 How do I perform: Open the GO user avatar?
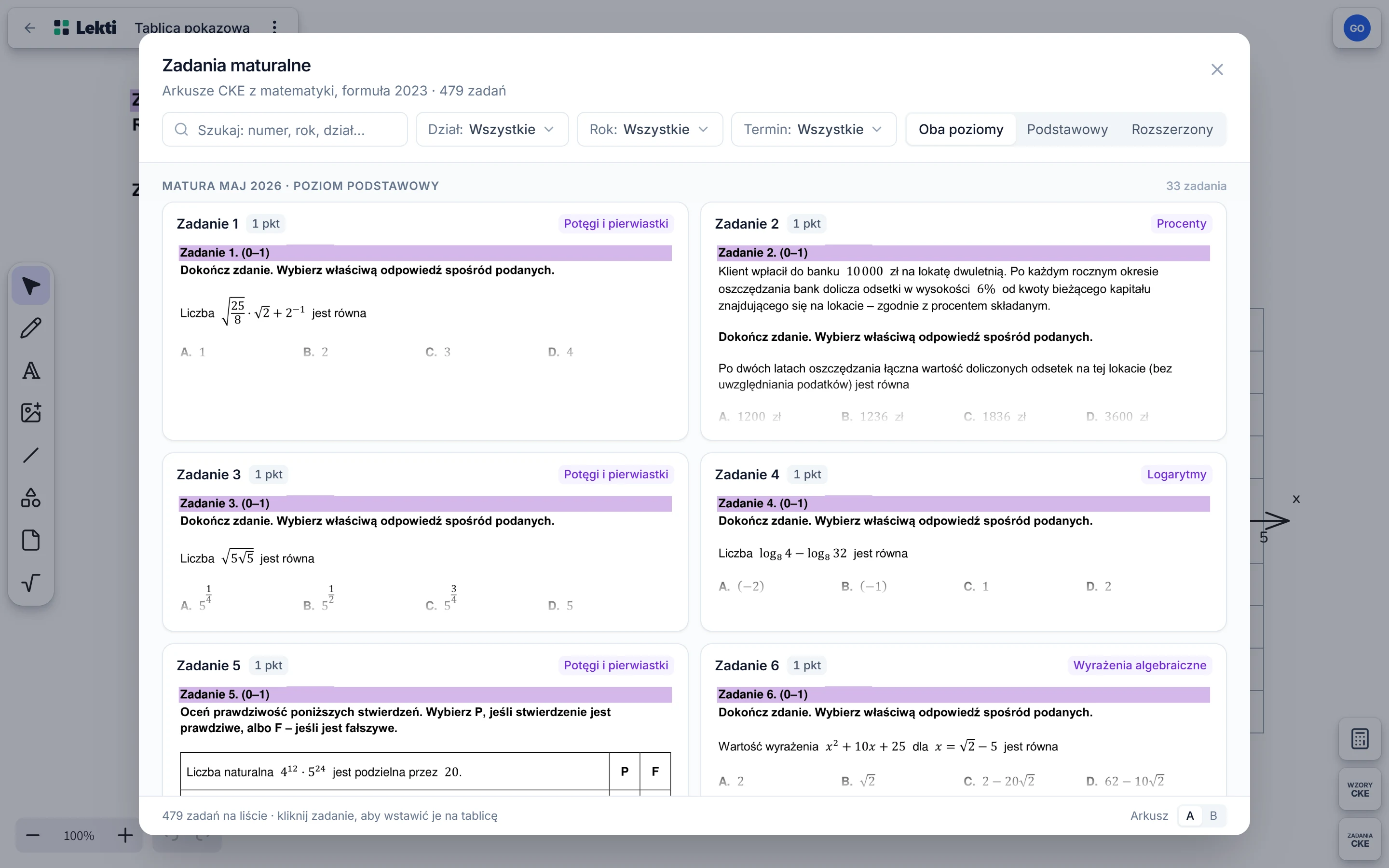point(1357,28)
